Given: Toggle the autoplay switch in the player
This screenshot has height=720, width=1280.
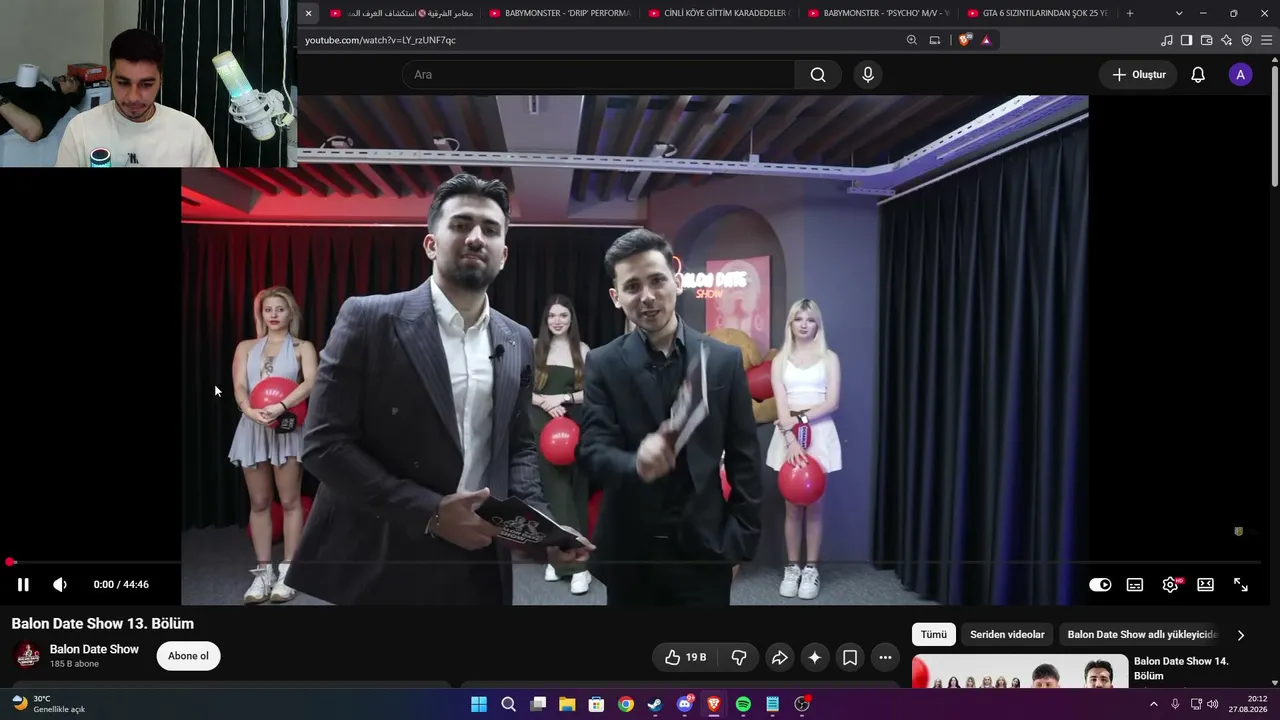Looking at the screenshot, I should 1100,585.
